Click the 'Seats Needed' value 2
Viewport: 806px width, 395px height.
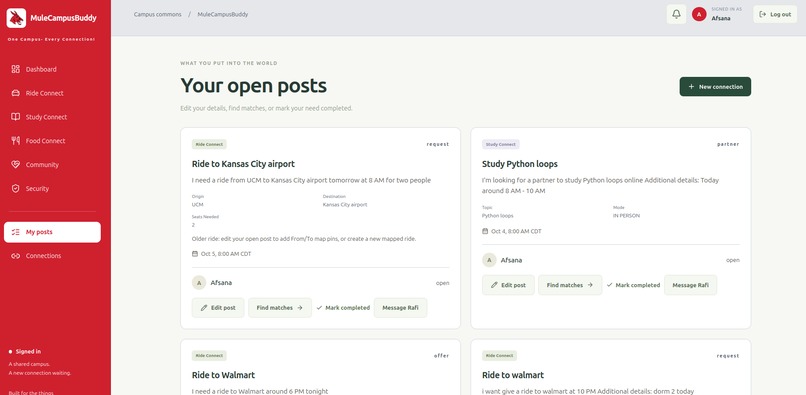(193, 225)
